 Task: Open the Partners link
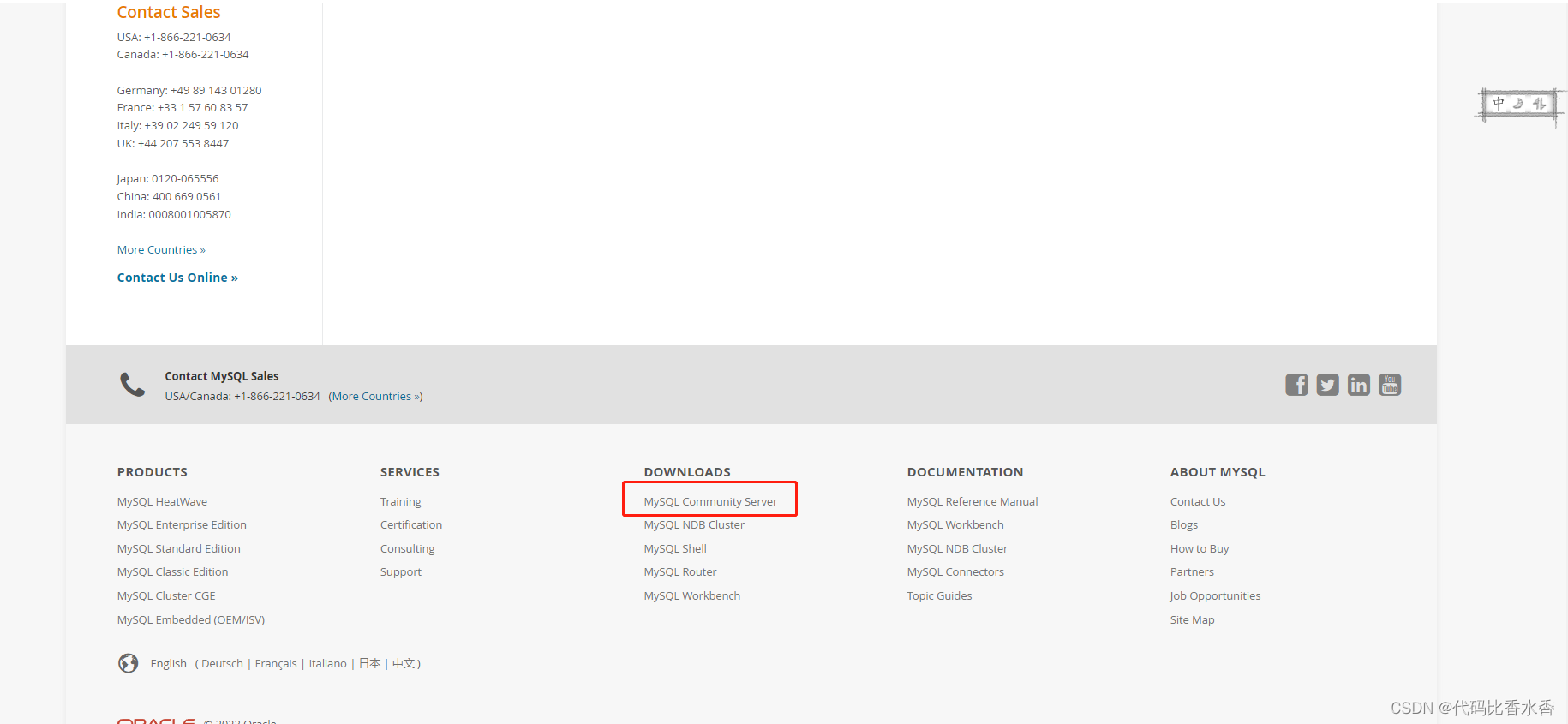(x=1192, y=572)
